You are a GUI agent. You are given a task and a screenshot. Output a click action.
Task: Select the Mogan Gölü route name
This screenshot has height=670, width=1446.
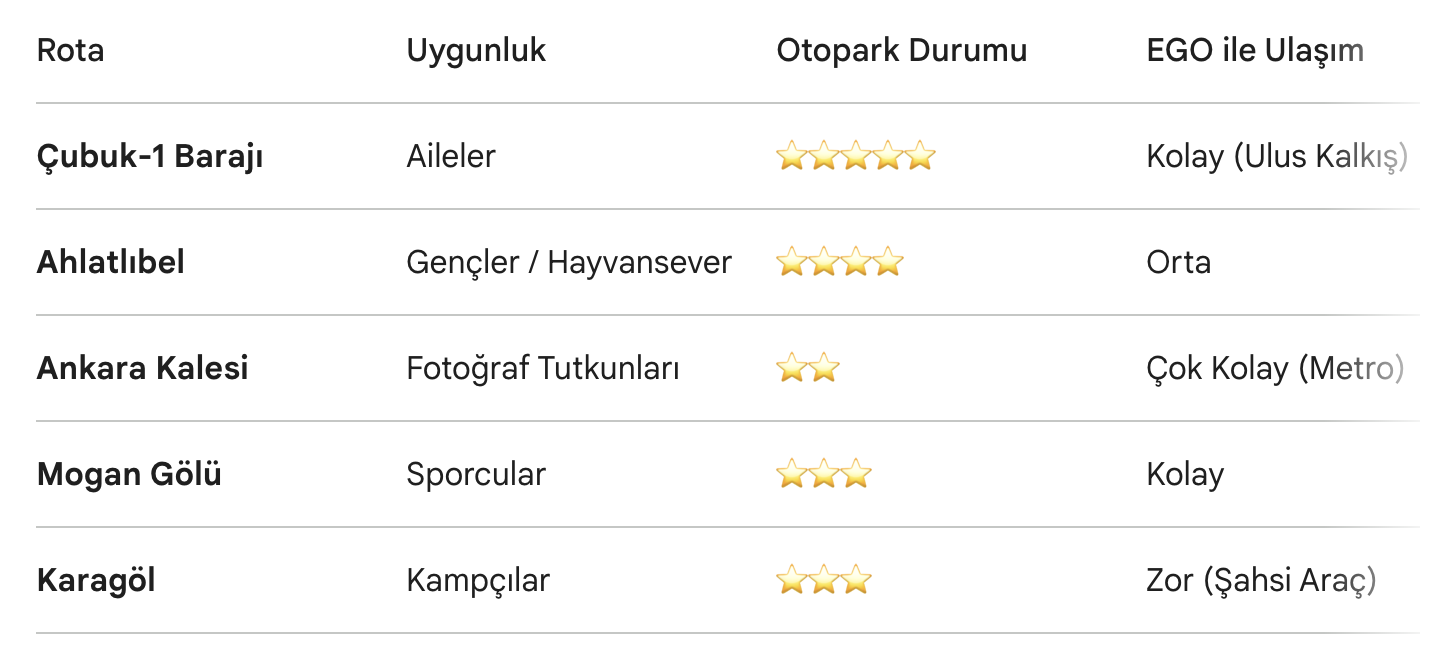pyautogui.click(x=129, y=475)
